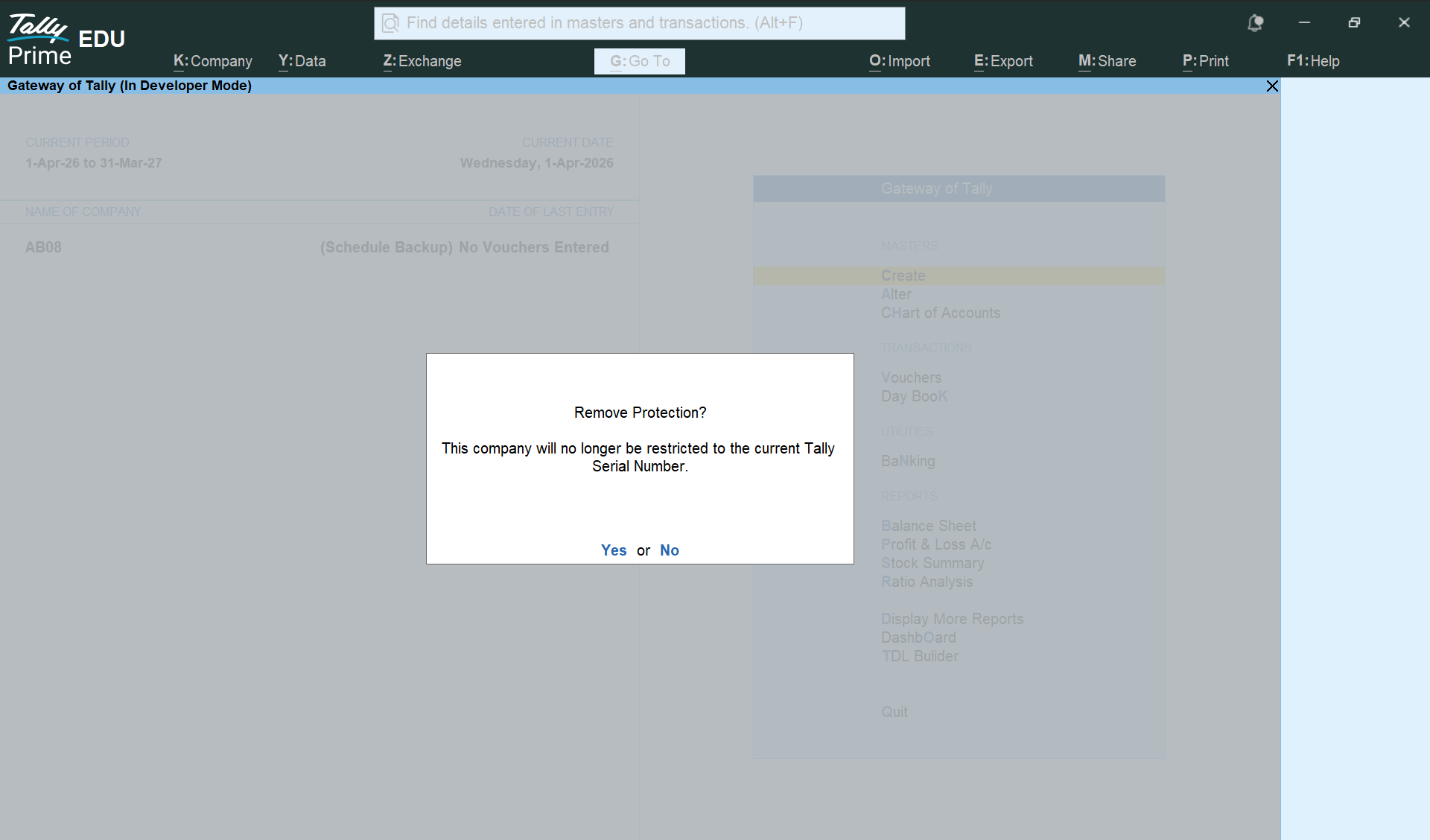
Task: Open Display More Reports
Action: [952, 619]
